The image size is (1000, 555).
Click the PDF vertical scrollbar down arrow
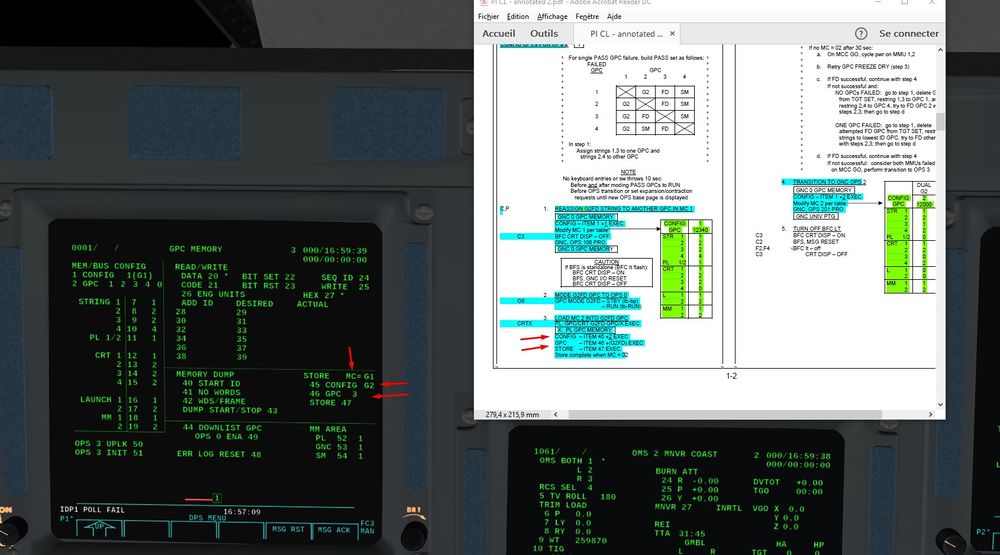(x=940, y=404)
